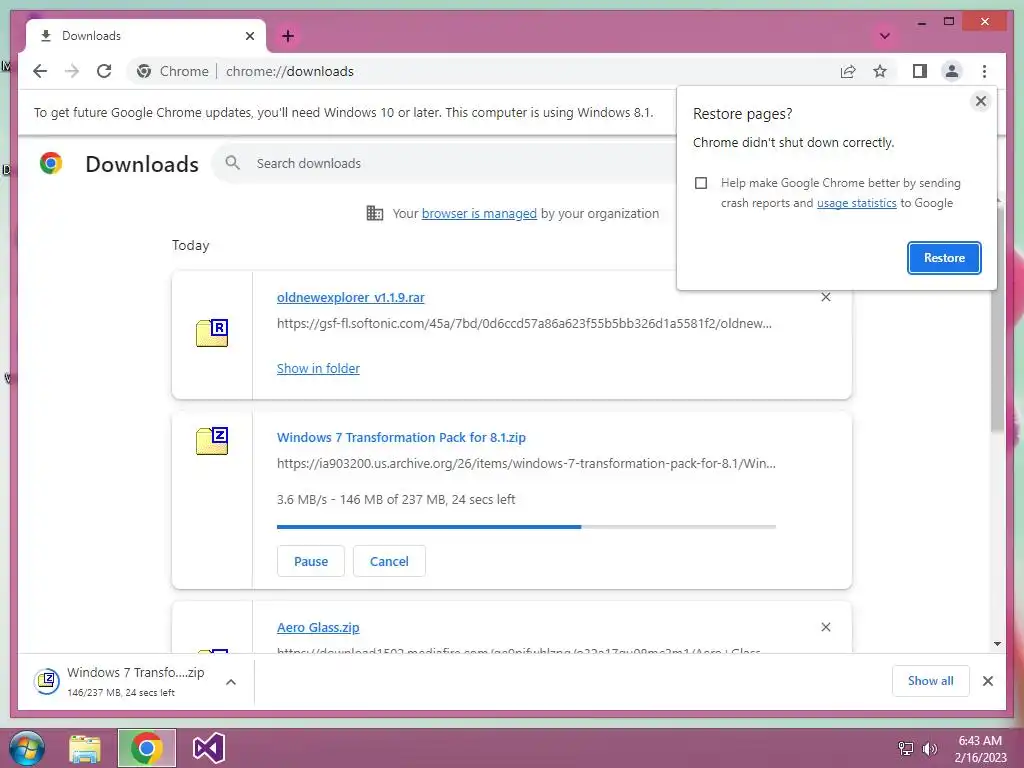Click the ZIP icon in the download shelf
This screenshot has height=768, width=1024.
pos(47,681)
